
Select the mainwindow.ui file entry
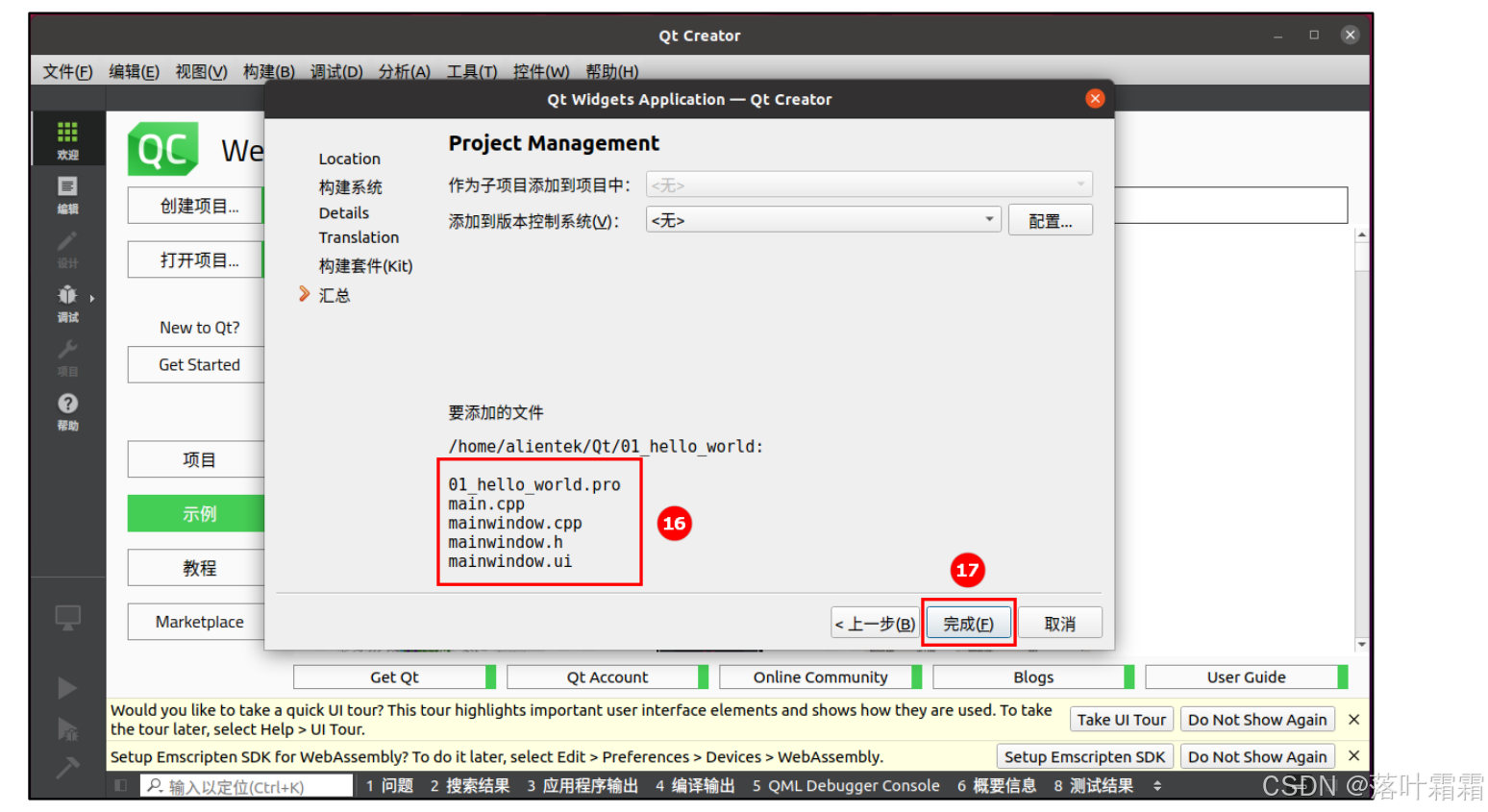[x=509, y=561]
